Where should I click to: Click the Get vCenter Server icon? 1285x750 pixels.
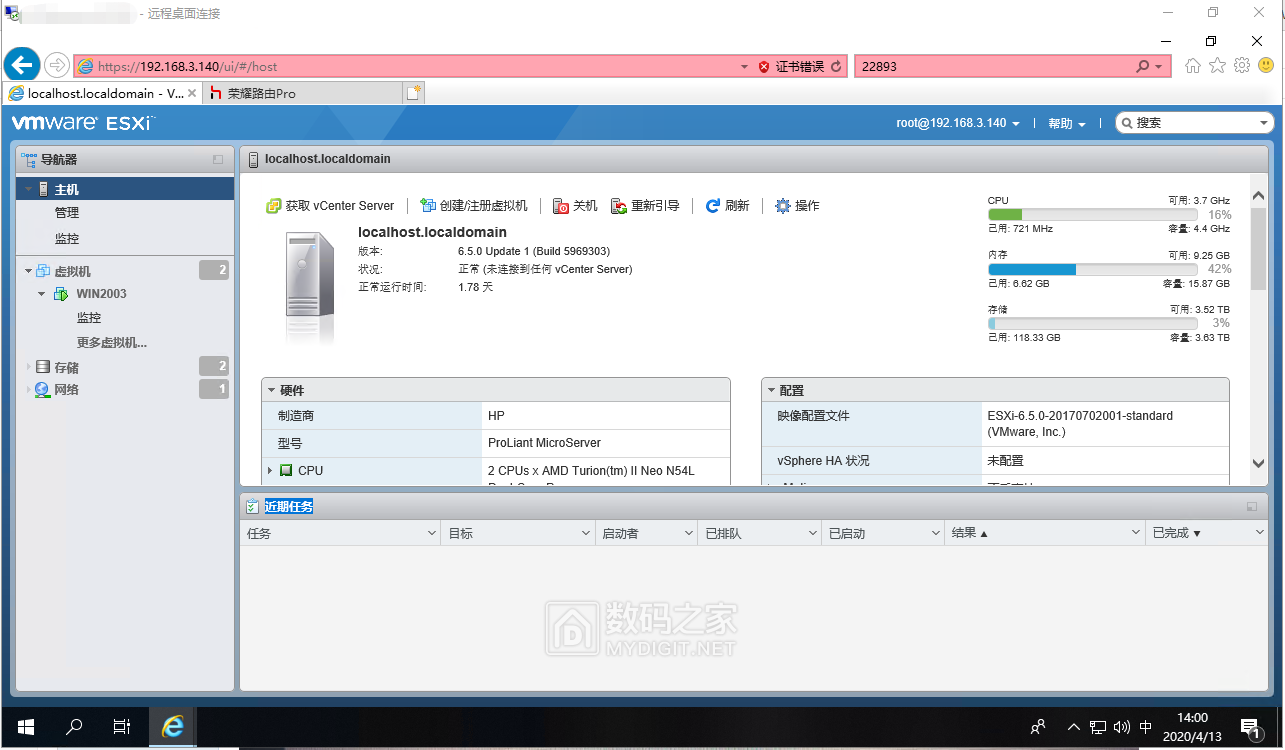(x=273, y=206)
